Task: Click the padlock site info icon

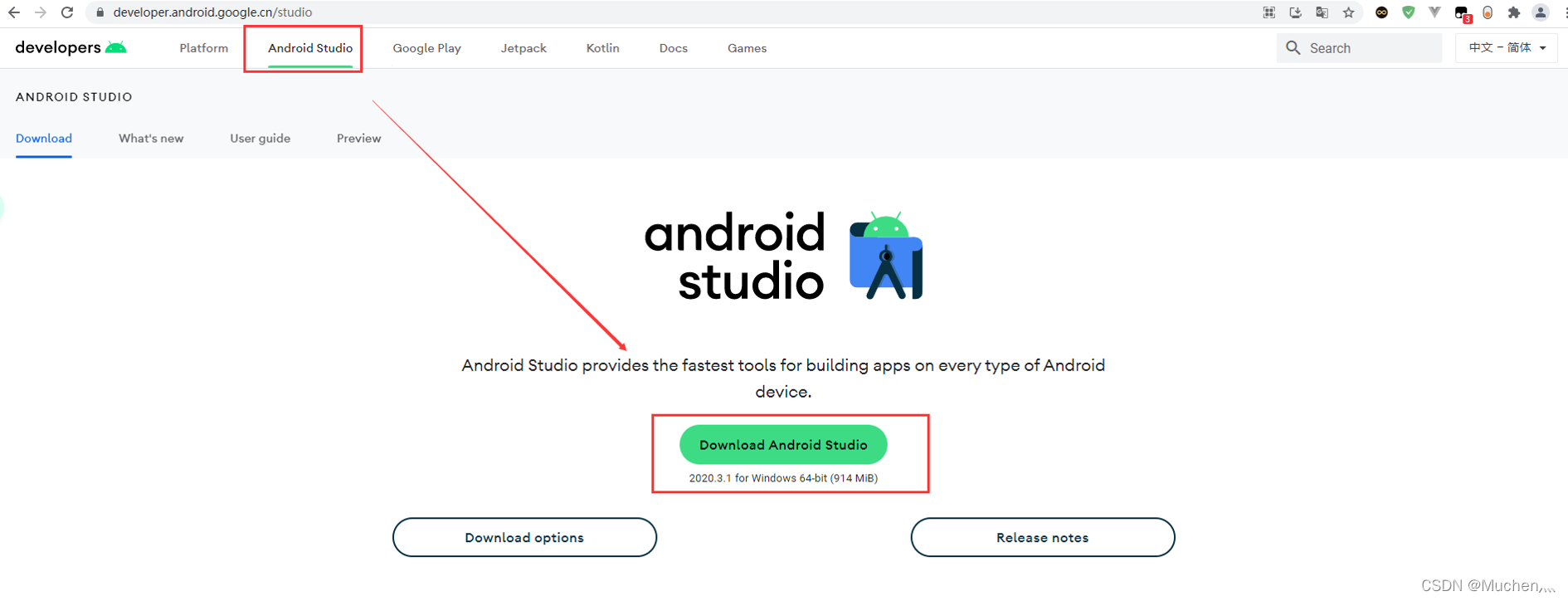Action: click(x=100, y=12)
